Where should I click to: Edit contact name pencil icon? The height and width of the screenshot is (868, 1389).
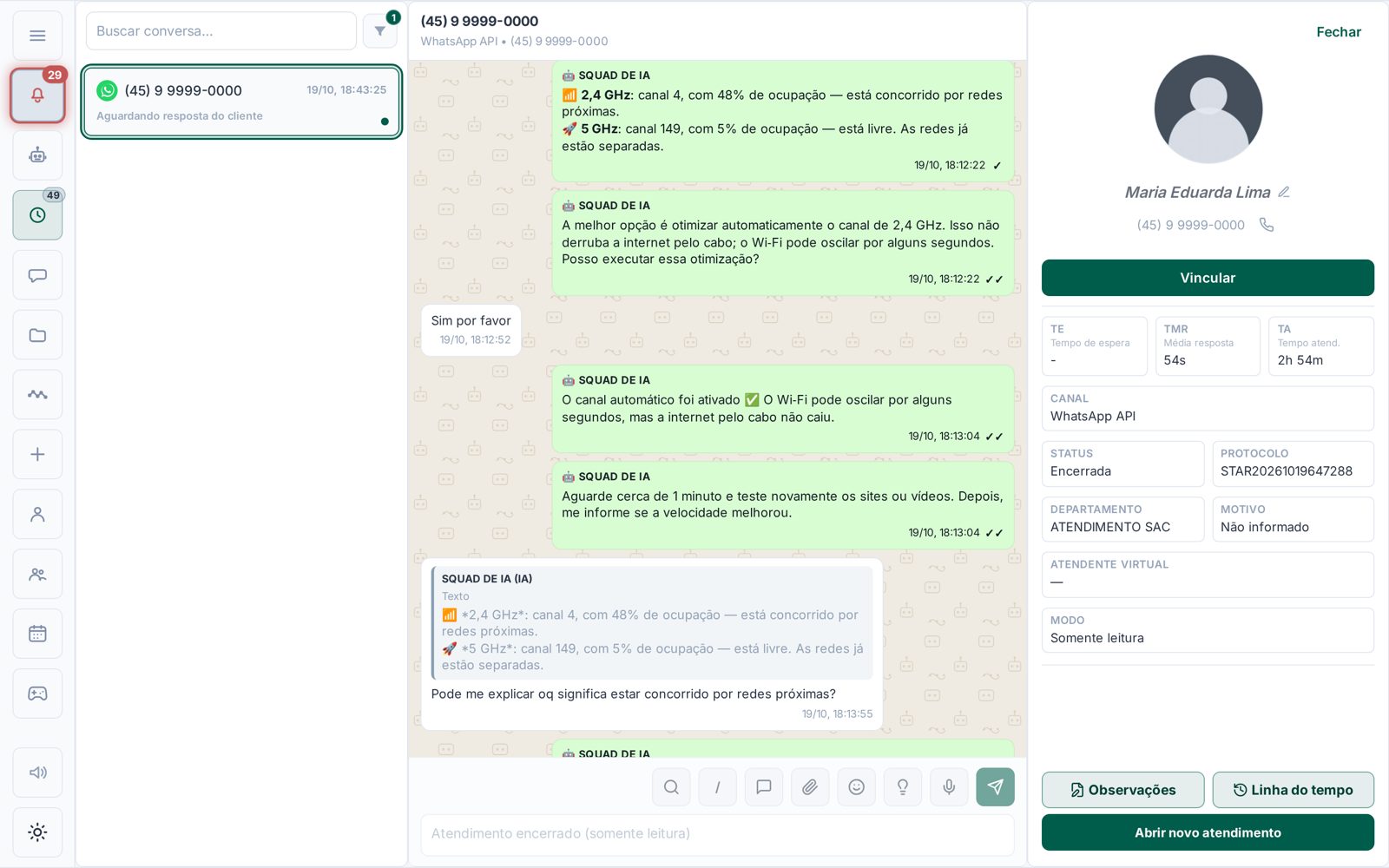click(1284, 192)
